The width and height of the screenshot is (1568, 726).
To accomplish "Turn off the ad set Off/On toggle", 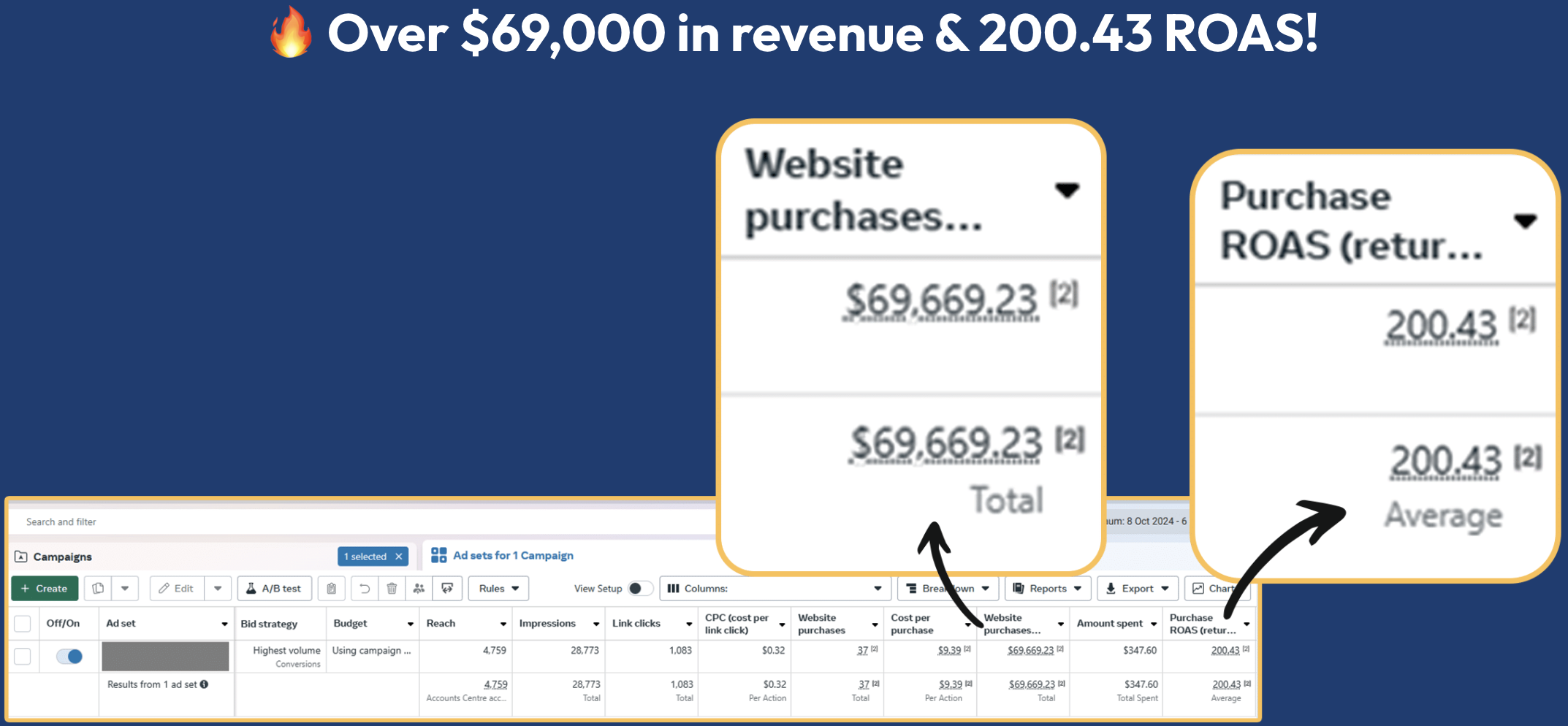I will point(69,657).
